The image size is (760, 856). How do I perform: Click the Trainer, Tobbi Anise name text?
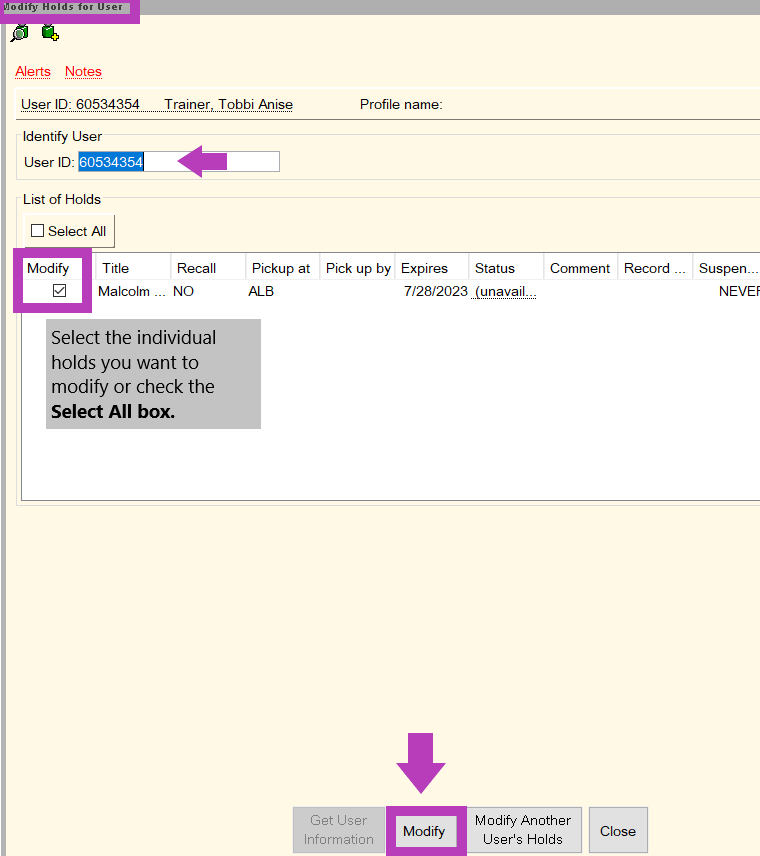point(228,104)
